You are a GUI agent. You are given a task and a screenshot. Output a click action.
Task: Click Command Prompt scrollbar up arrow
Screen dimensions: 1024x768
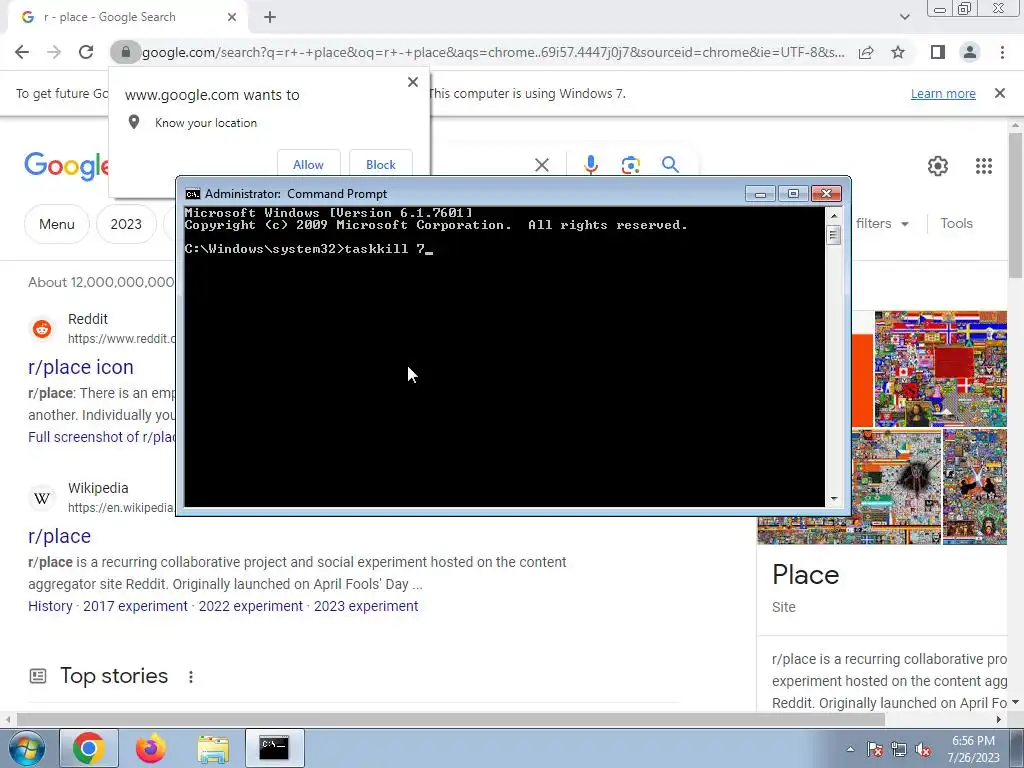coord(833,215)
